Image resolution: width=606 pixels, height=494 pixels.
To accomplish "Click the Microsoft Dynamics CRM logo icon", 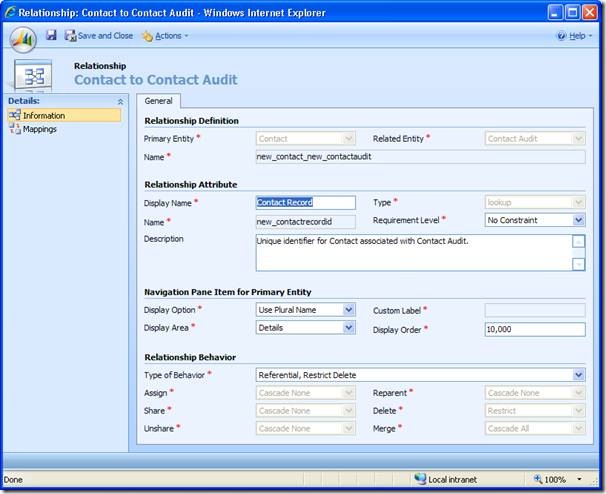I will [x=22, y=38].
